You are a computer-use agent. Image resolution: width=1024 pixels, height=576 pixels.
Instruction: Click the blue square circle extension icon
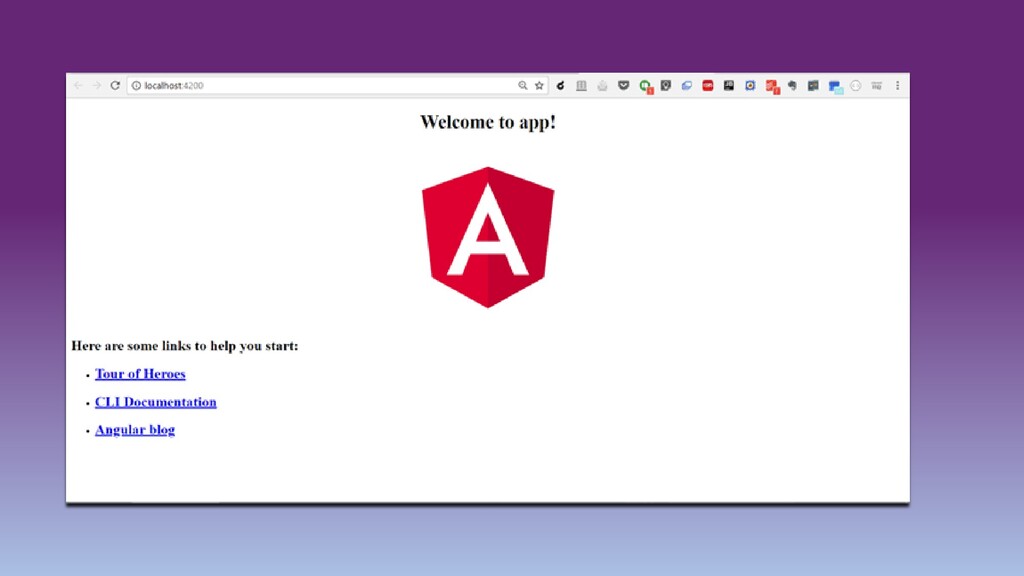coord(750,86)
